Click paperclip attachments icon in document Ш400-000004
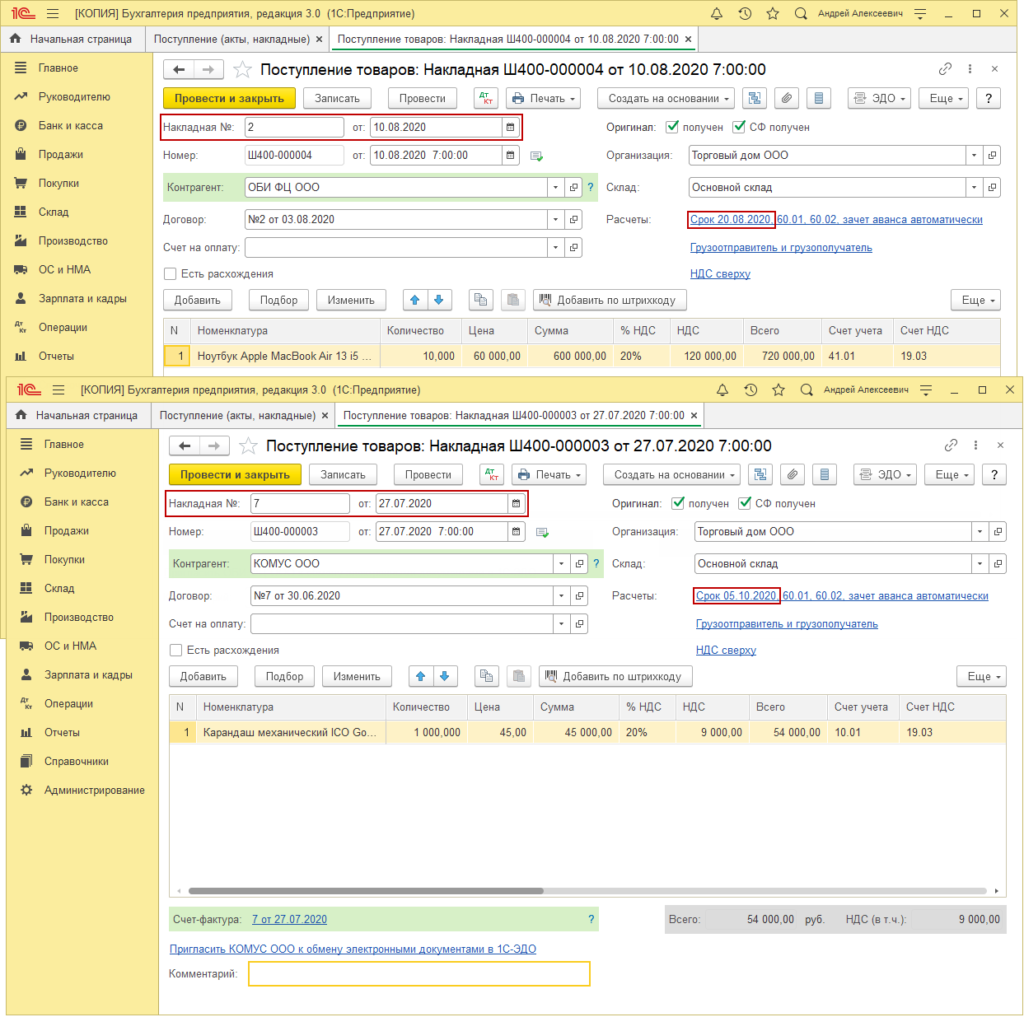This screenshot has height=1017, width=1024. pos(787,98)
